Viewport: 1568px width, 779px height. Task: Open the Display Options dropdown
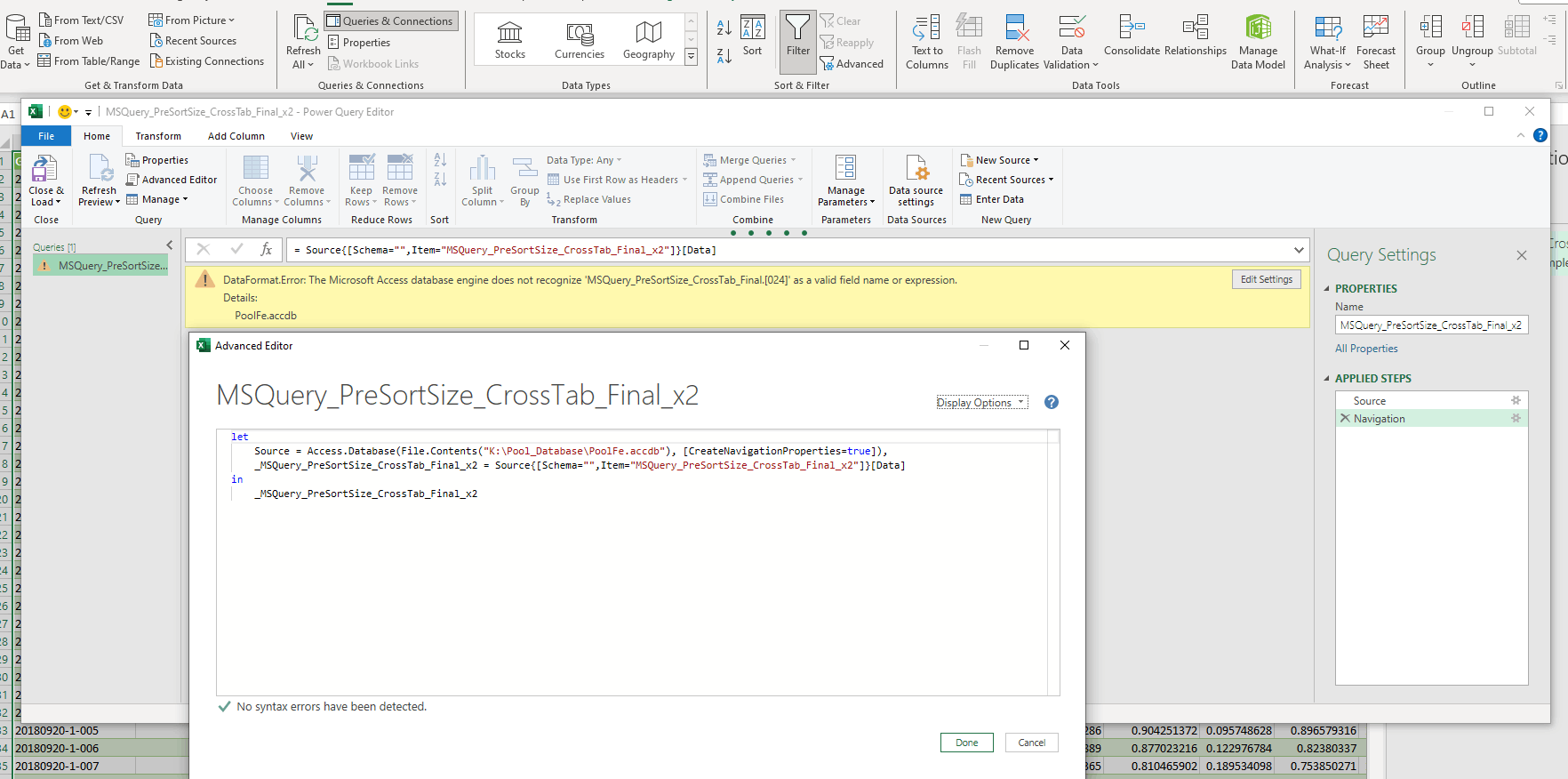click(981, 403)
